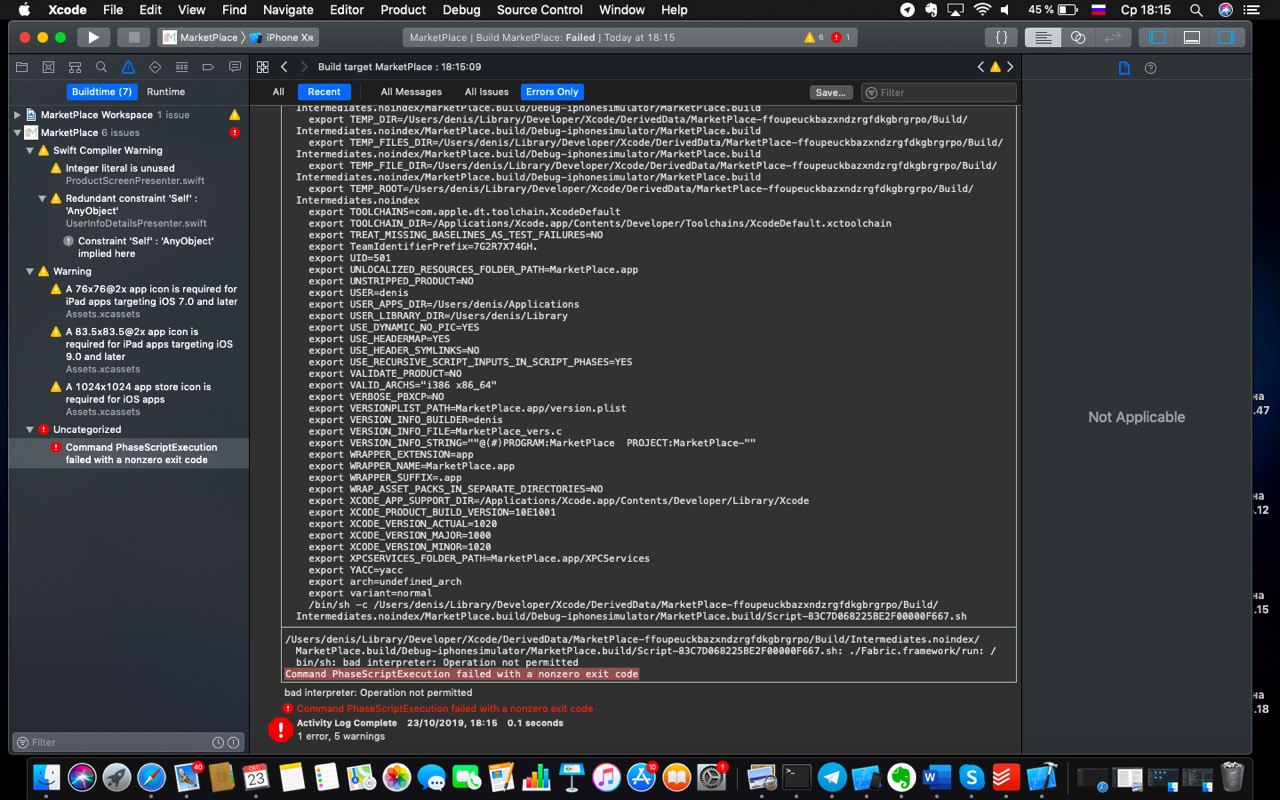The width and height of the screenshot is (1280, 800).
Task: Open the Debug menu
Action: (x=461, y=10)
